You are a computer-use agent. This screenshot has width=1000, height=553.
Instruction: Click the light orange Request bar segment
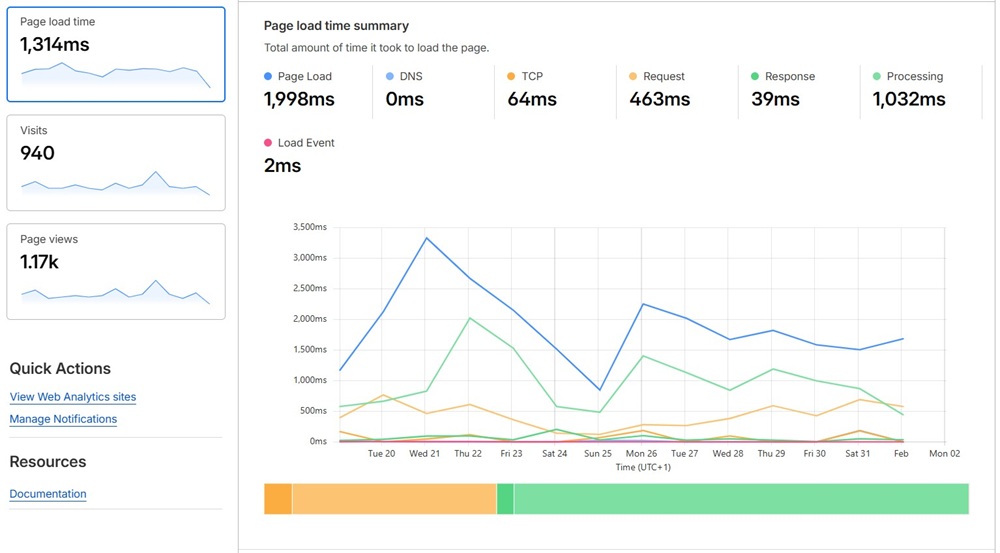[x=393, y=499]
